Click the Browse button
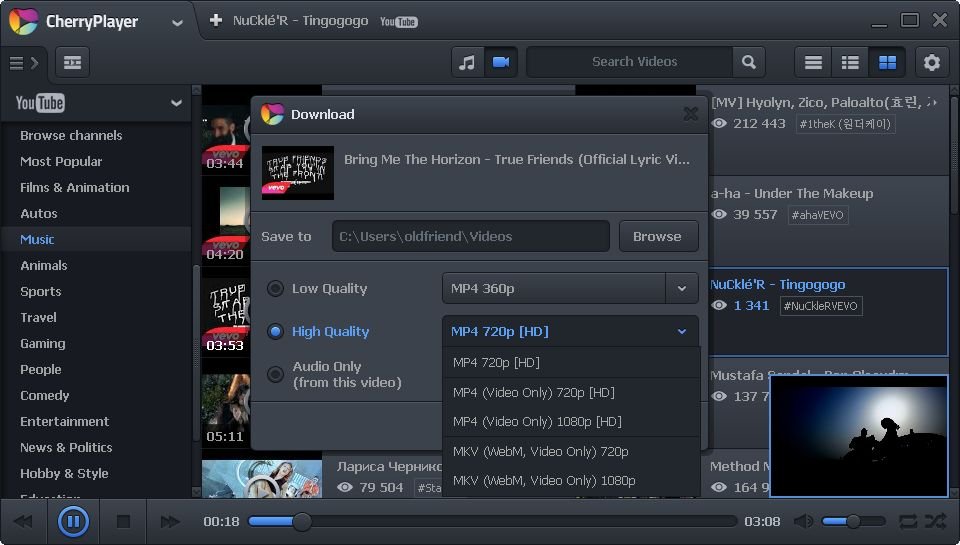 tap(657, 237)
